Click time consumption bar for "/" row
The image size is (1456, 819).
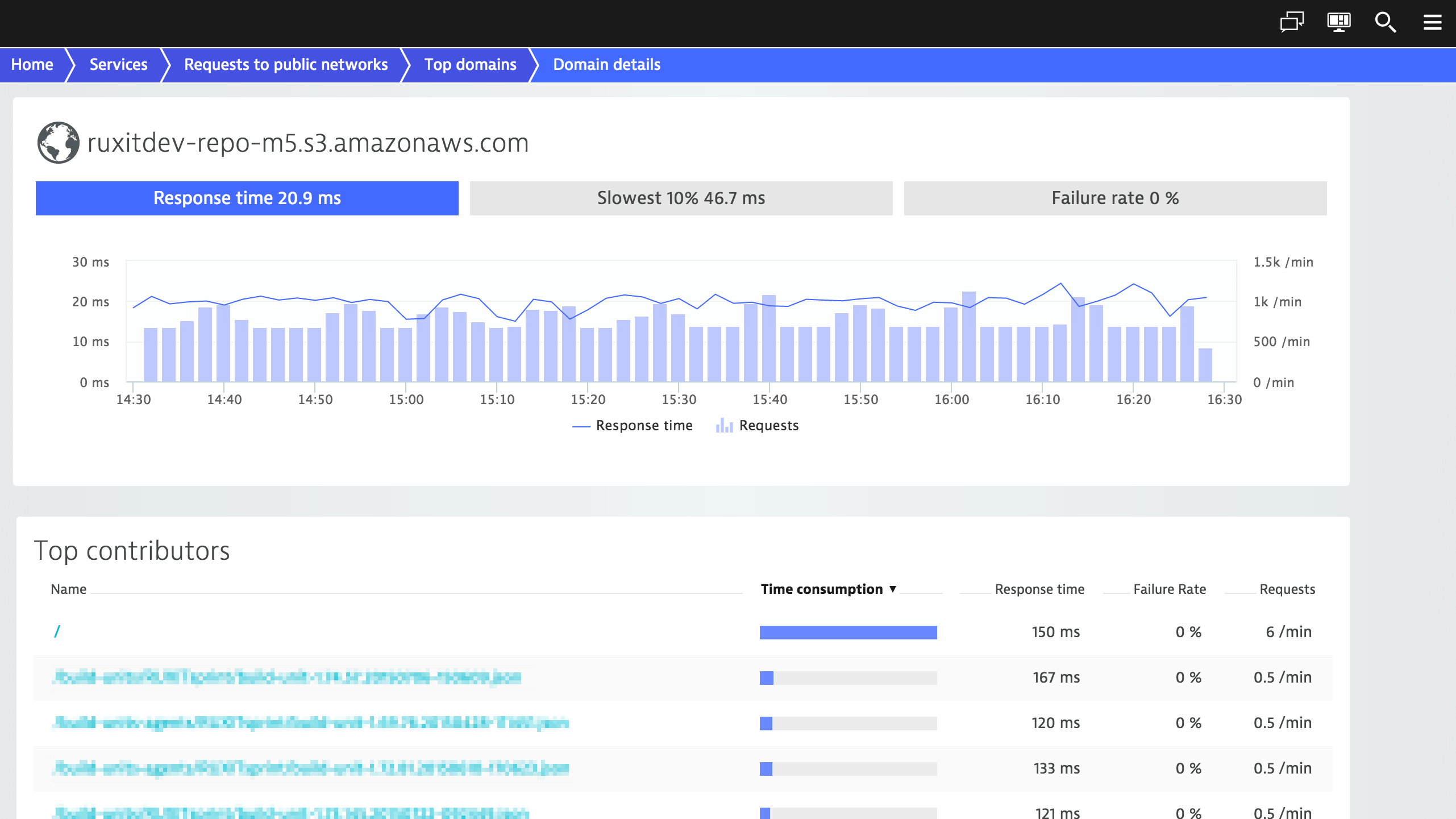pyautogui.click(x=848, y=633)
